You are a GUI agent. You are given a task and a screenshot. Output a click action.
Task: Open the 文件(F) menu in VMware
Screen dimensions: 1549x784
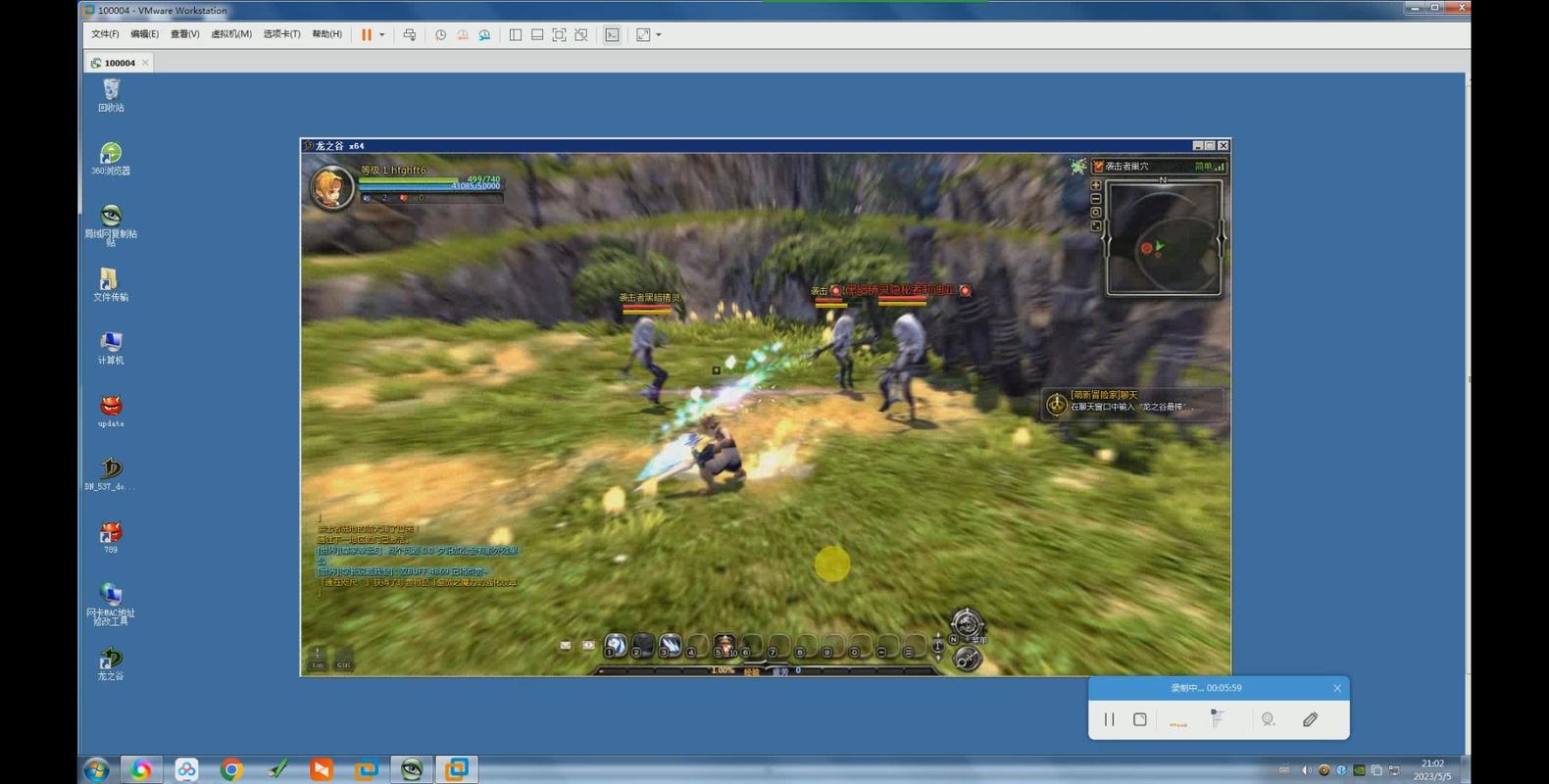(x=105, y=34)
